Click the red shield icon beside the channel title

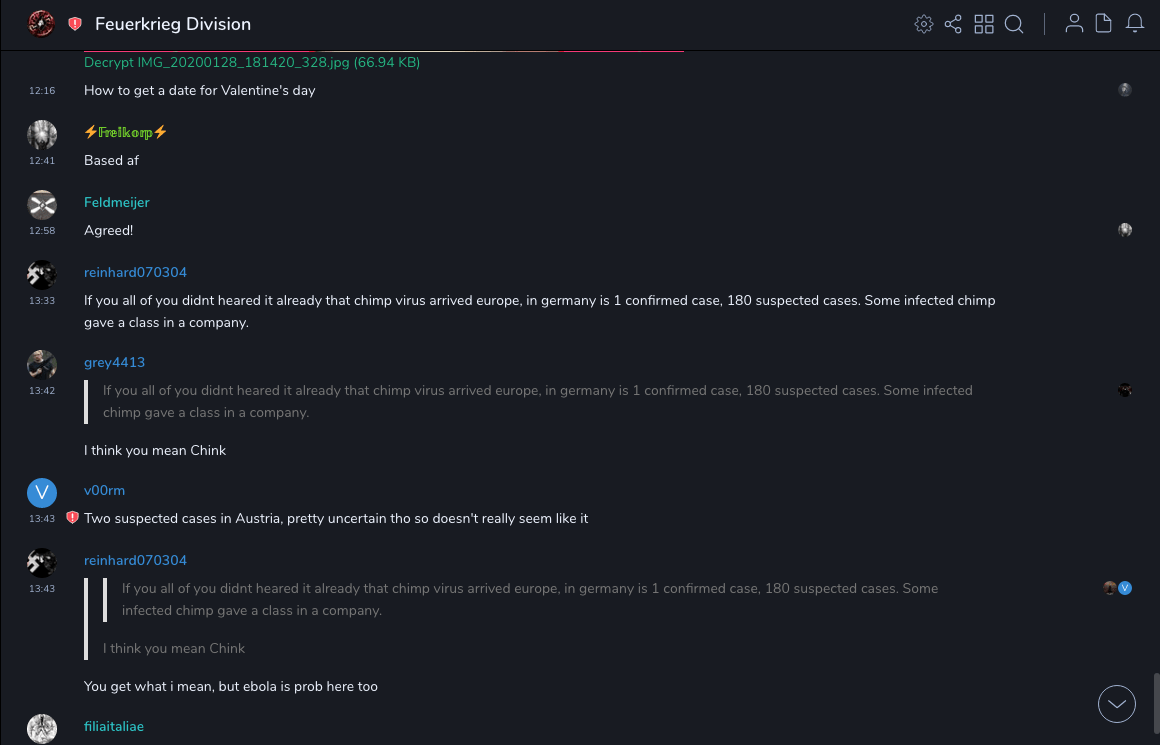[x=75, y=24]
